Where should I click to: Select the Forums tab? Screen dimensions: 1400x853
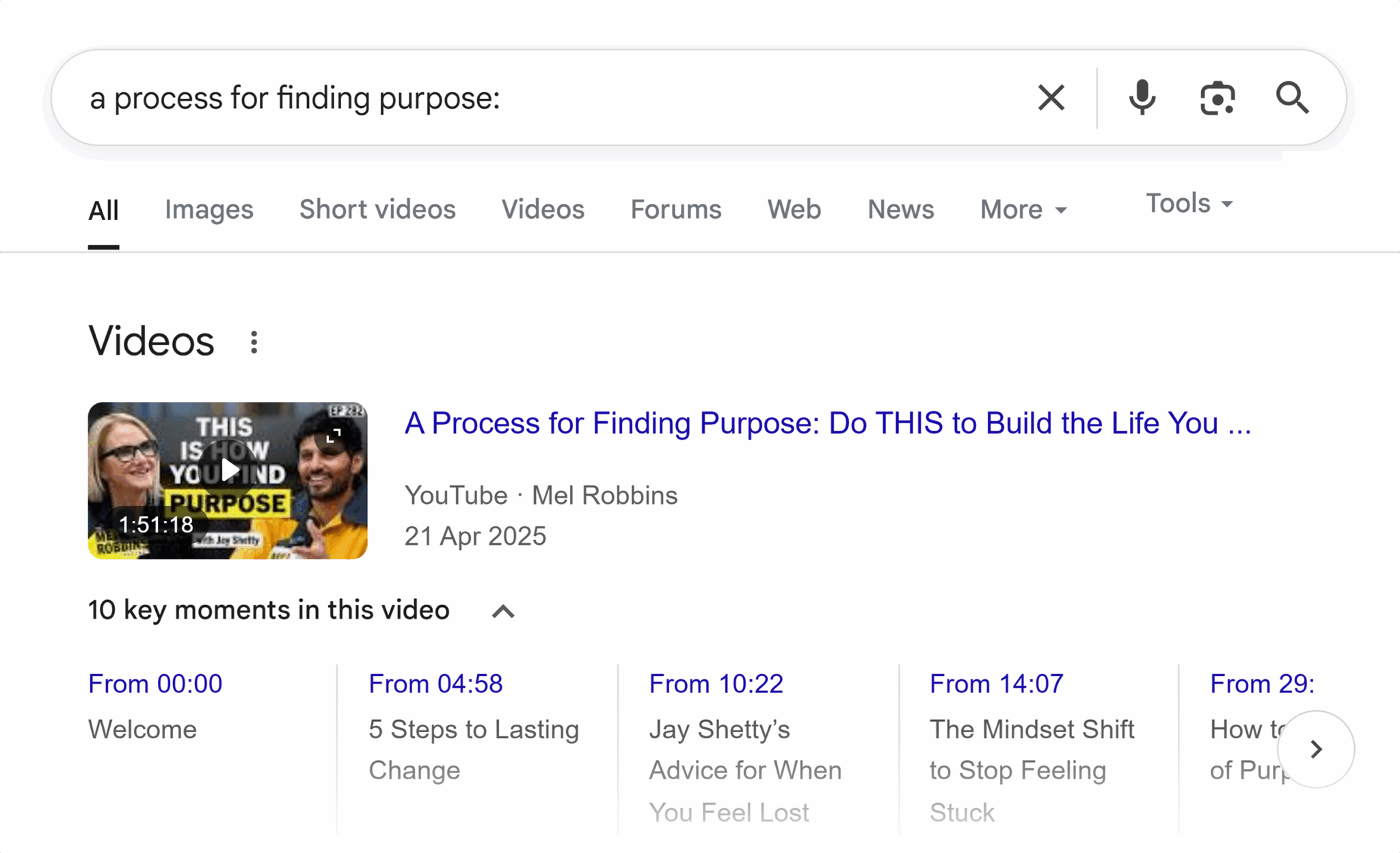[x=675, y=210]
